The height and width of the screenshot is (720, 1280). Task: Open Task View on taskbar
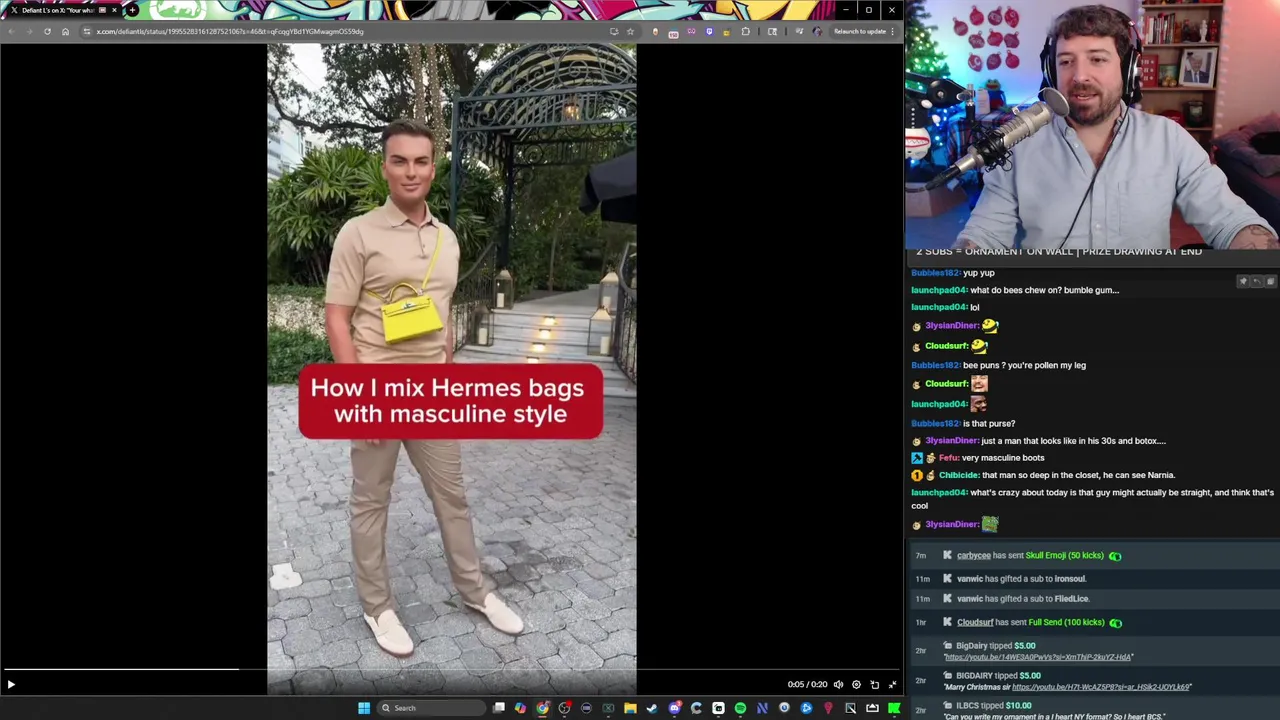[499, 708]
